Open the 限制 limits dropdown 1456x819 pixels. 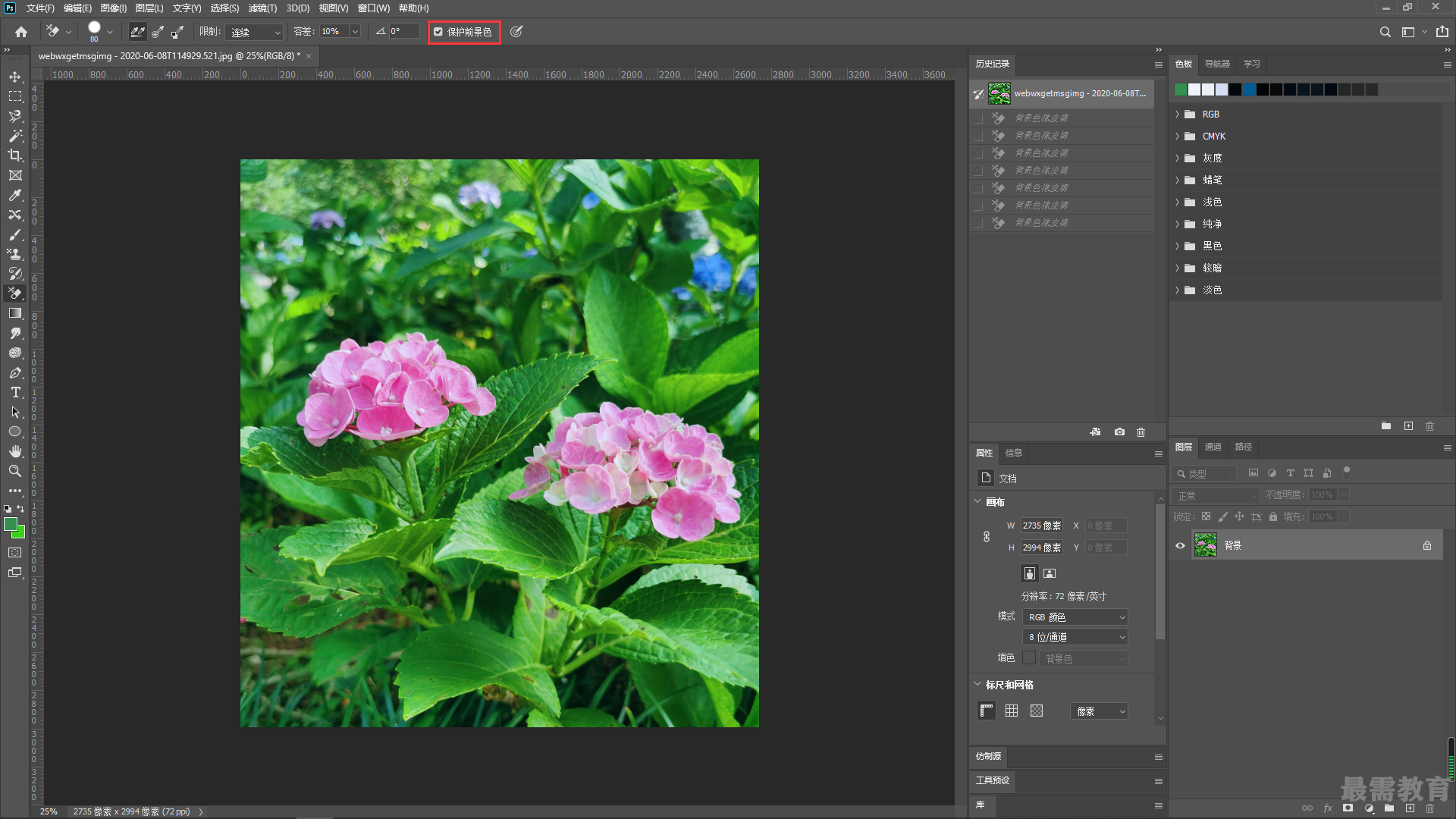click(x=254, y=32)
